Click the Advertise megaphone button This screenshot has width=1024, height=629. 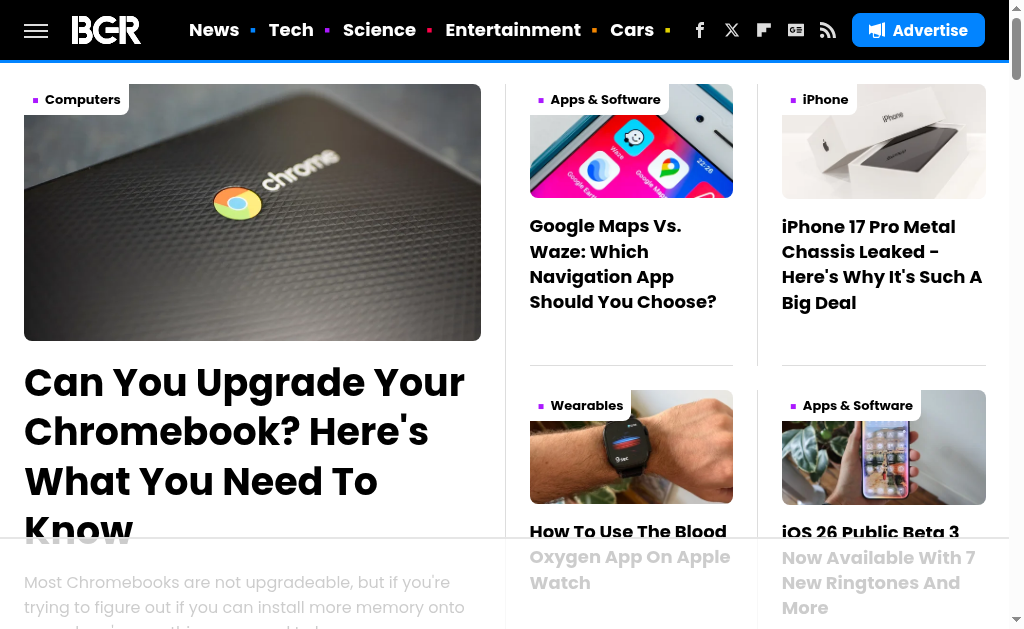click(x=918, y=30)
